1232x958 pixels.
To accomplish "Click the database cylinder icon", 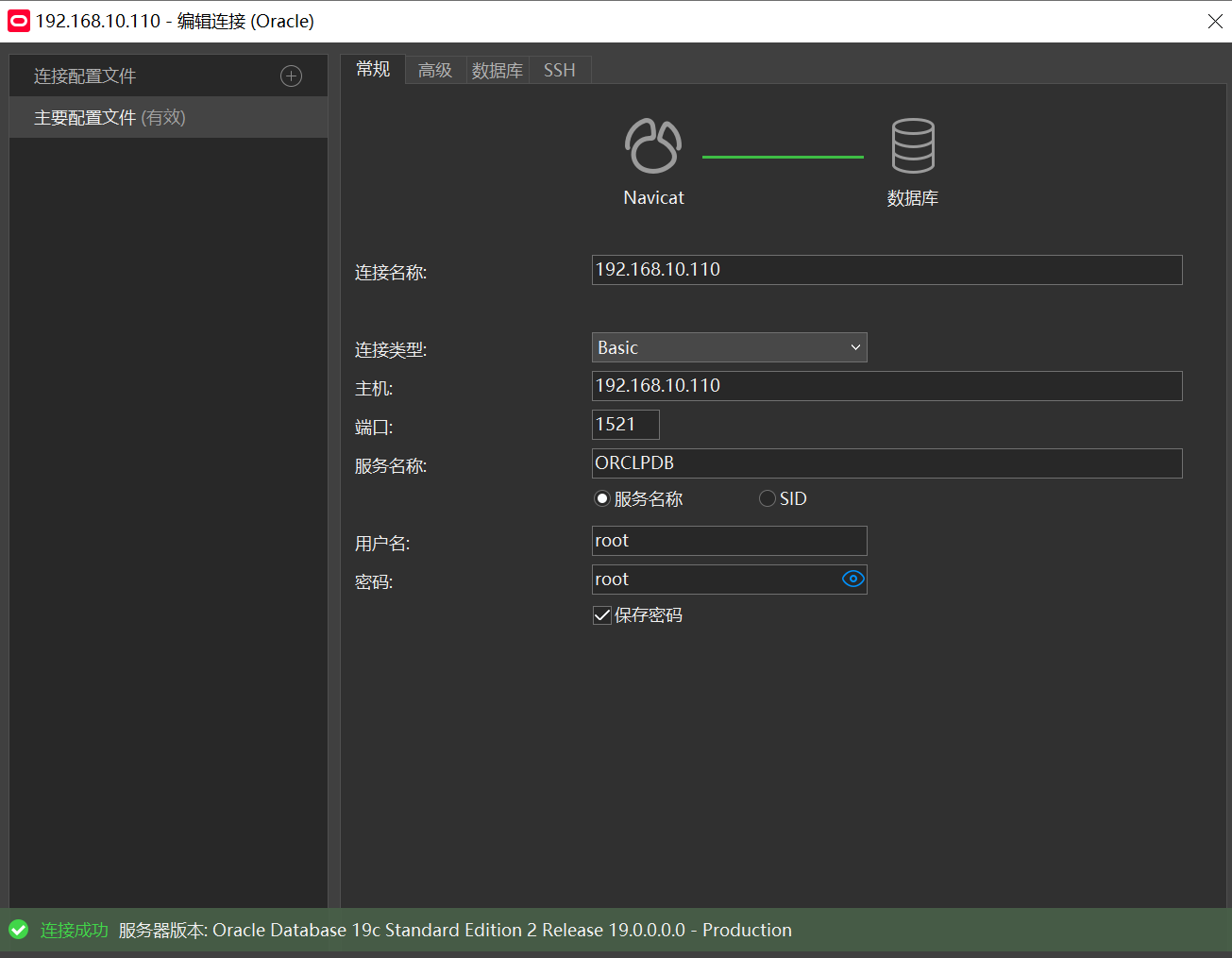I will (x=913, y=145).
